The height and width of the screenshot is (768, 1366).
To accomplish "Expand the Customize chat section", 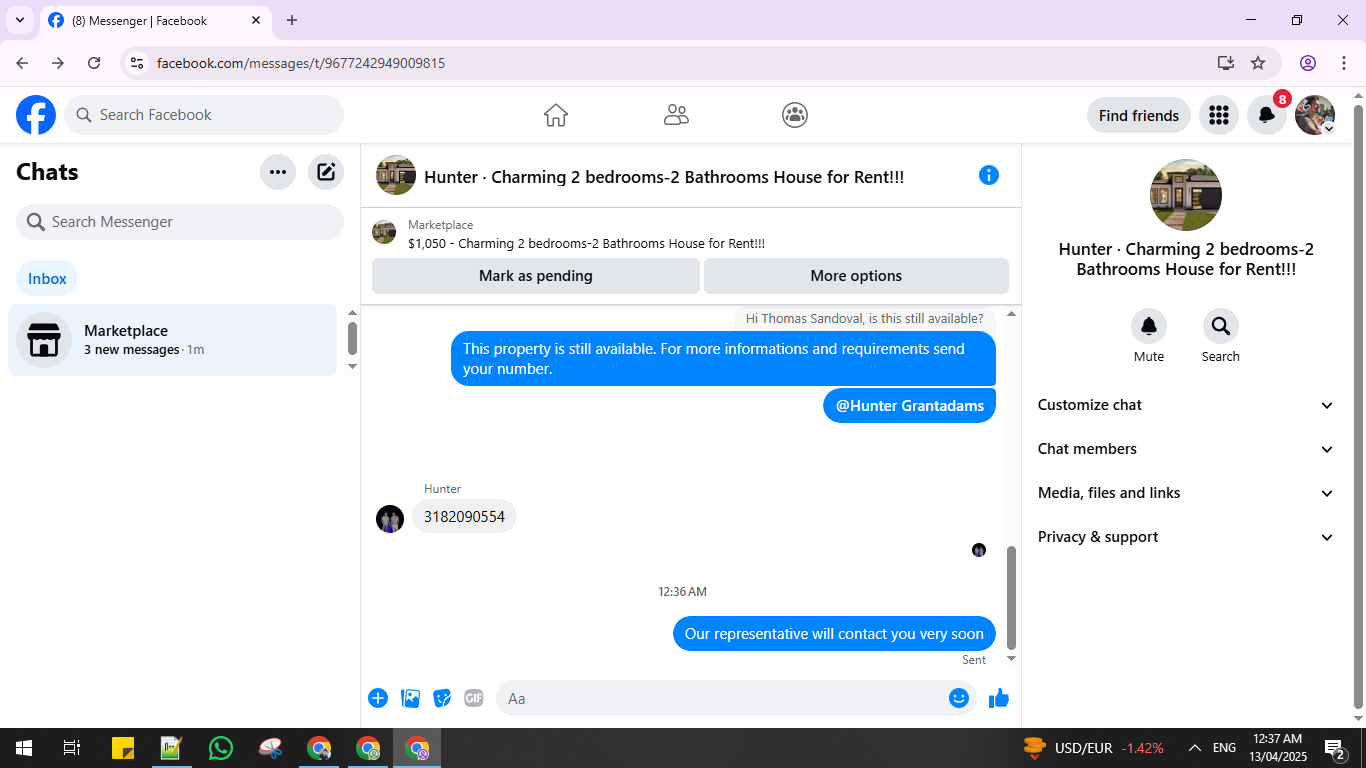I will pyautogui.click(x=1186, y=405).
